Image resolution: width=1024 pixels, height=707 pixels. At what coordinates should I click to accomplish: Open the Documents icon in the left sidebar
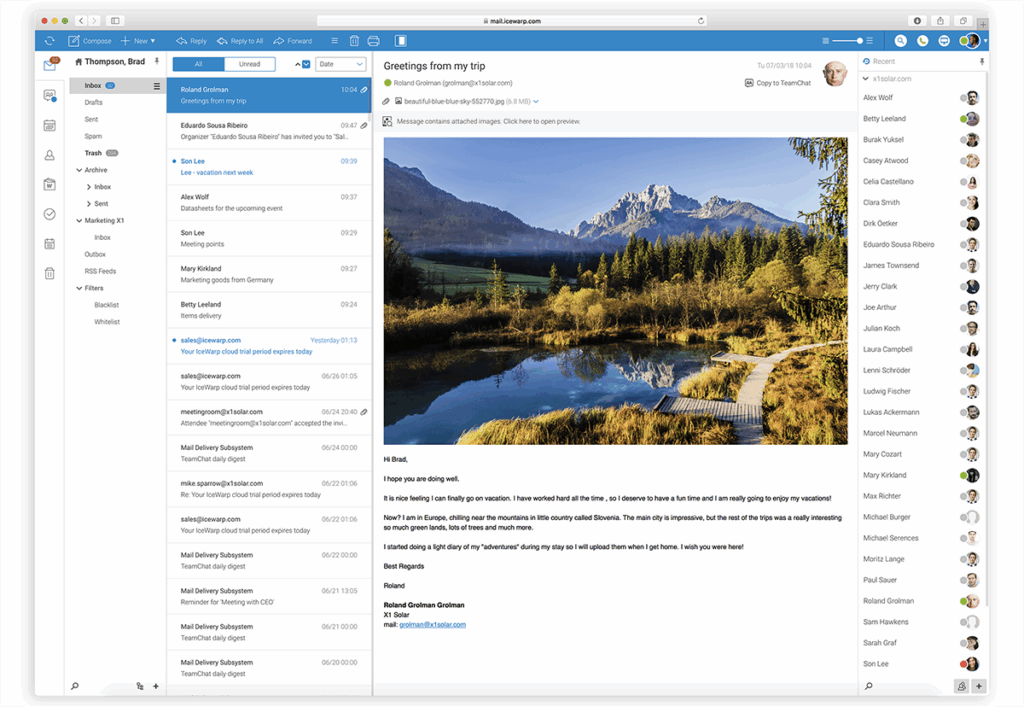[x=49, y=184]
